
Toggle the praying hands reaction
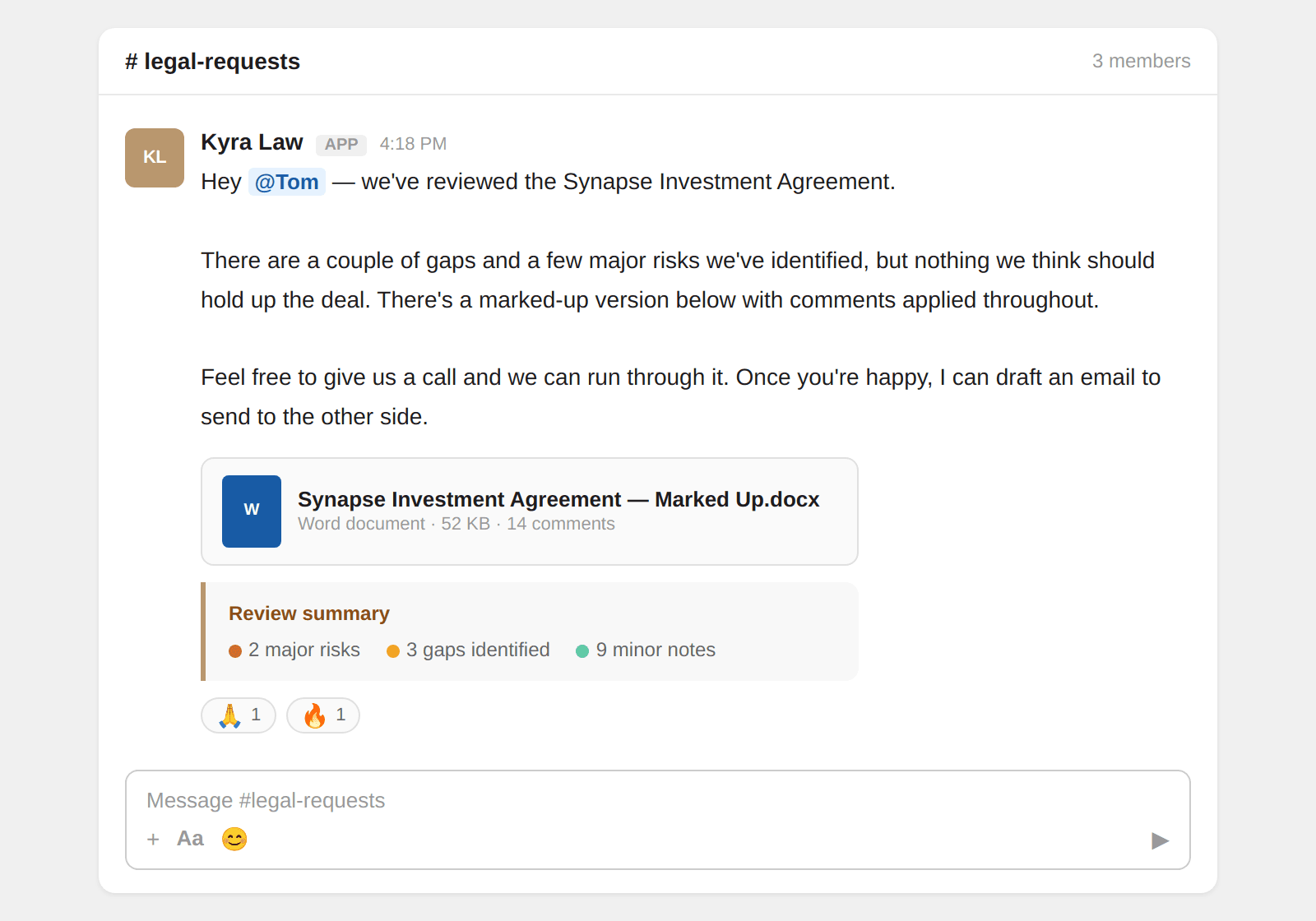pyautogui.click(x=239, y=715)
